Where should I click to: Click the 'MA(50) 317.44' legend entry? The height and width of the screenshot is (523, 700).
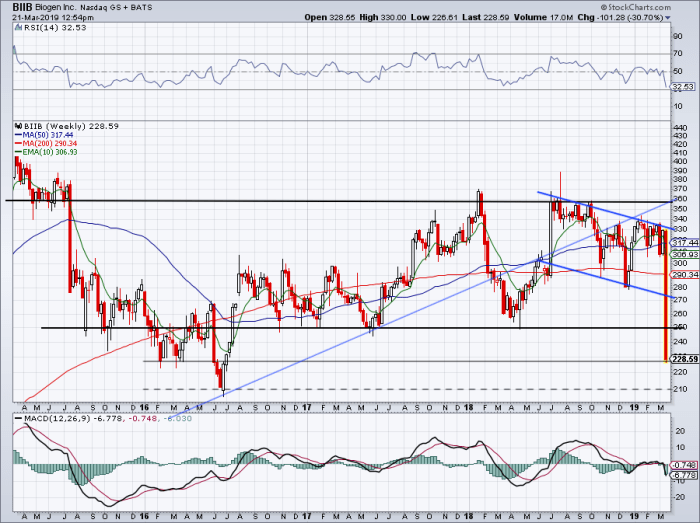44,135
